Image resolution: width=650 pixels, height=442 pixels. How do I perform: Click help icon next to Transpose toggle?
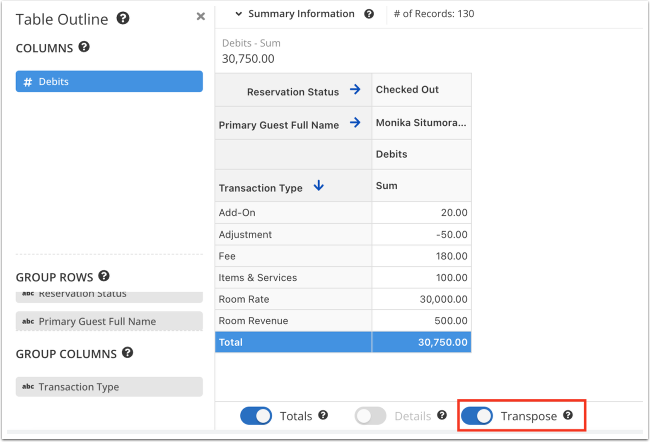[568, 415]
